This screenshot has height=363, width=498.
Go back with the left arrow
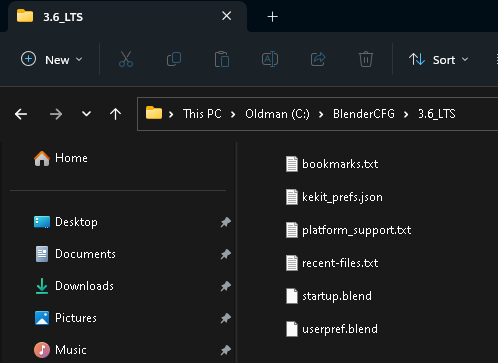click(x=21, y=114)
